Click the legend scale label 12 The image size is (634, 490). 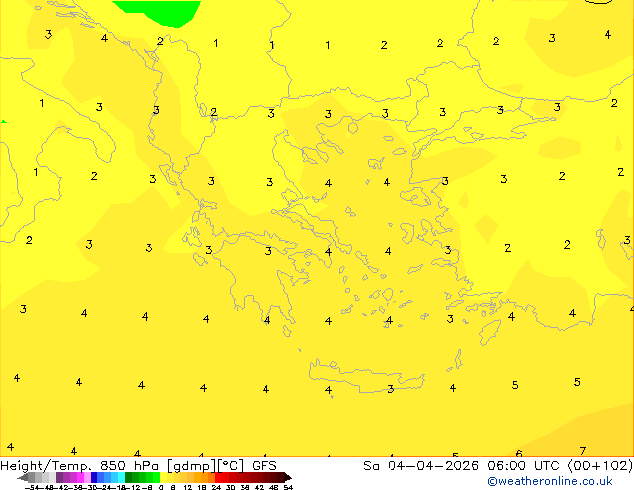188,487
